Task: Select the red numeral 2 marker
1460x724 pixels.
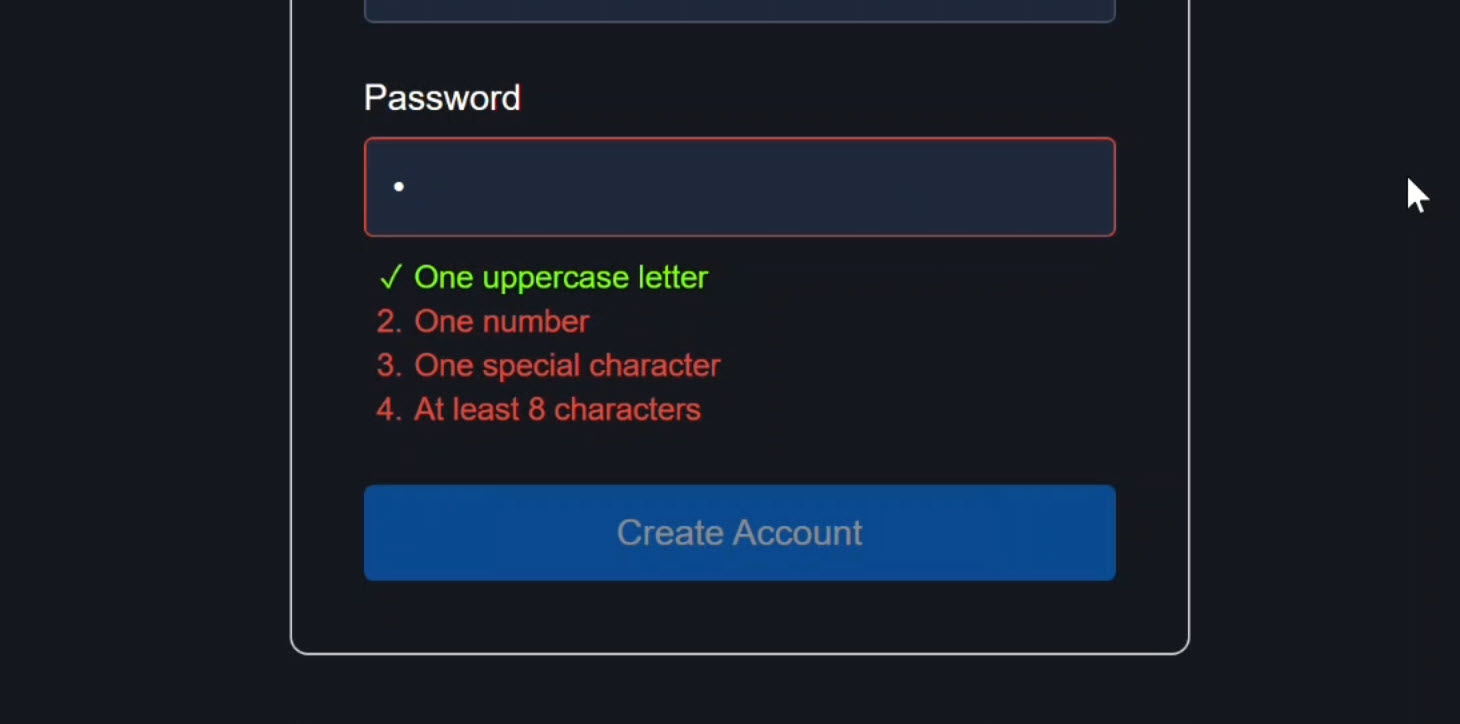Action: point(387,321)
